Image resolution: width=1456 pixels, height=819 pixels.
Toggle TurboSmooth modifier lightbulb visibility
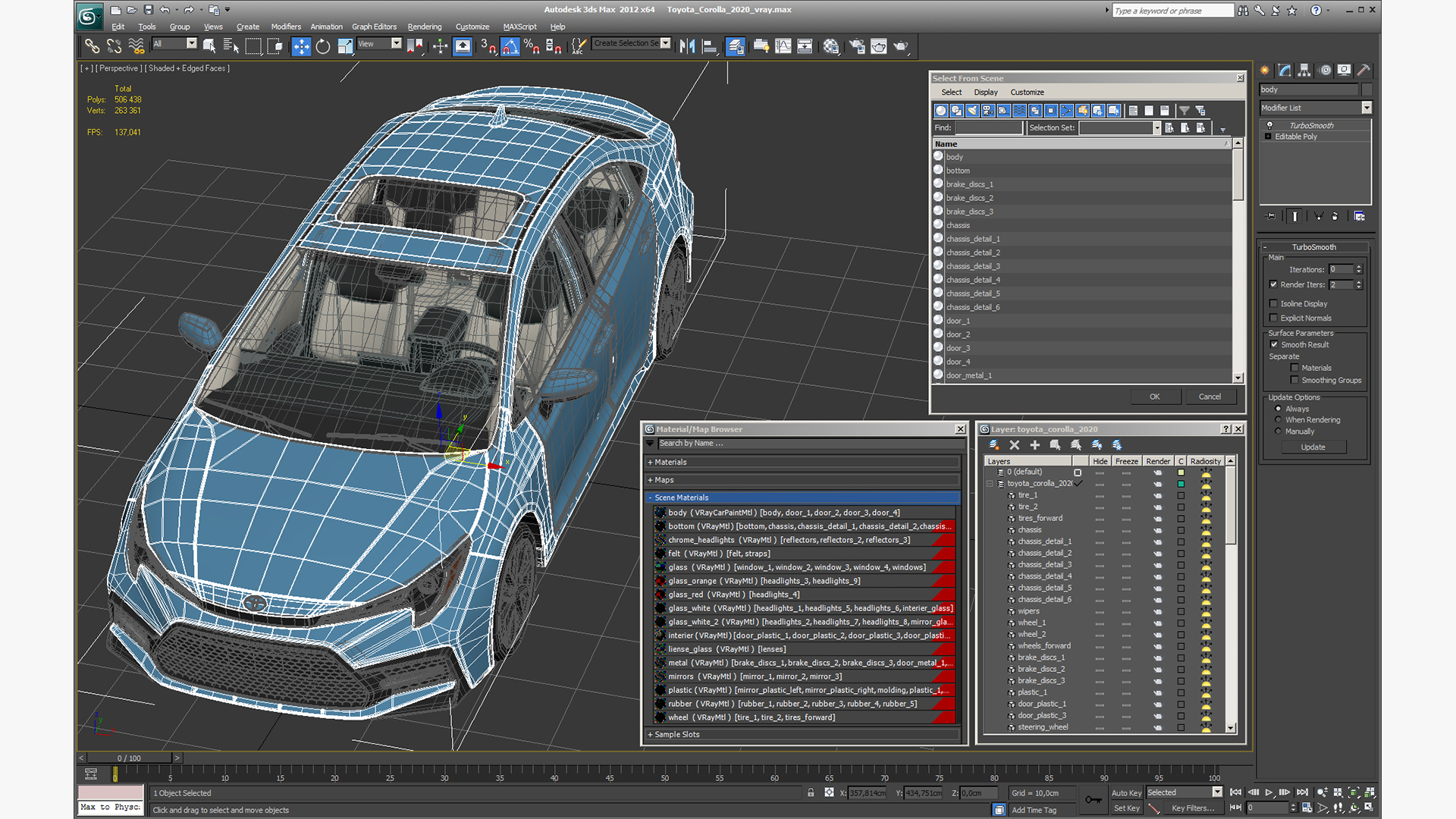click(1269, 125)
